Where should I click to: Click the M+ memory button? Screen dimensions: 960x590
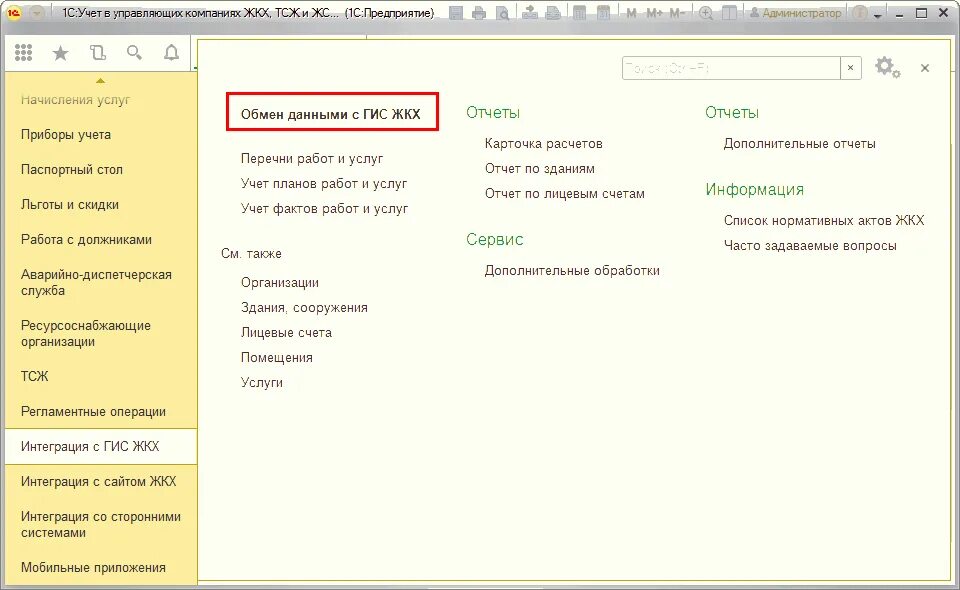point(654,13)
